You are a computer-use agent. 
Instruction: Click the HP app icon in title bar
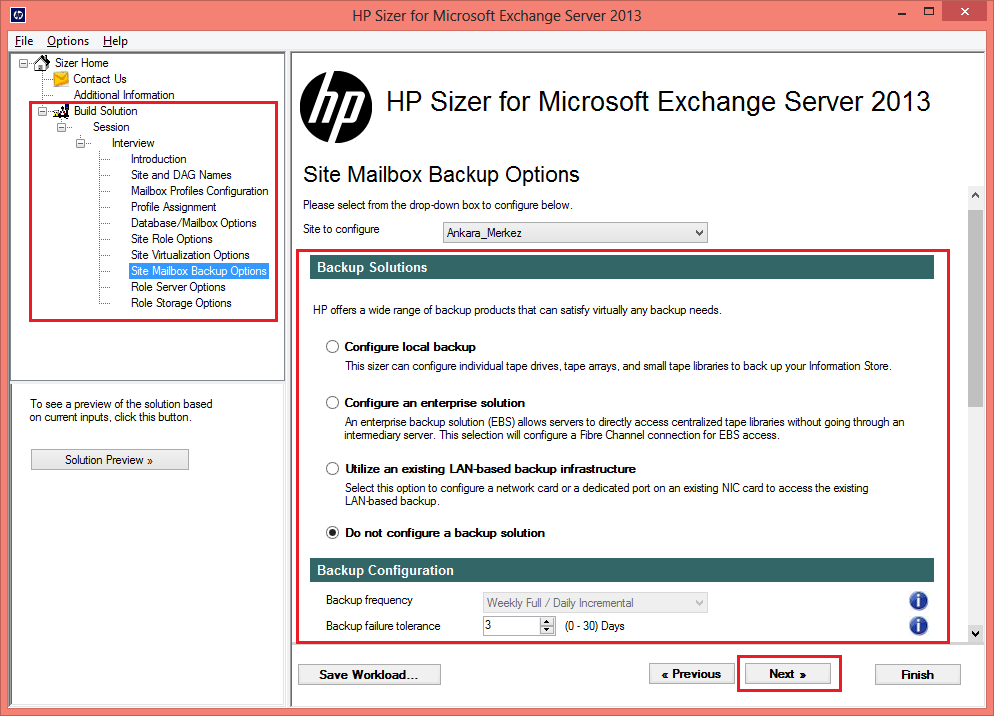click(x=18, y=15)
